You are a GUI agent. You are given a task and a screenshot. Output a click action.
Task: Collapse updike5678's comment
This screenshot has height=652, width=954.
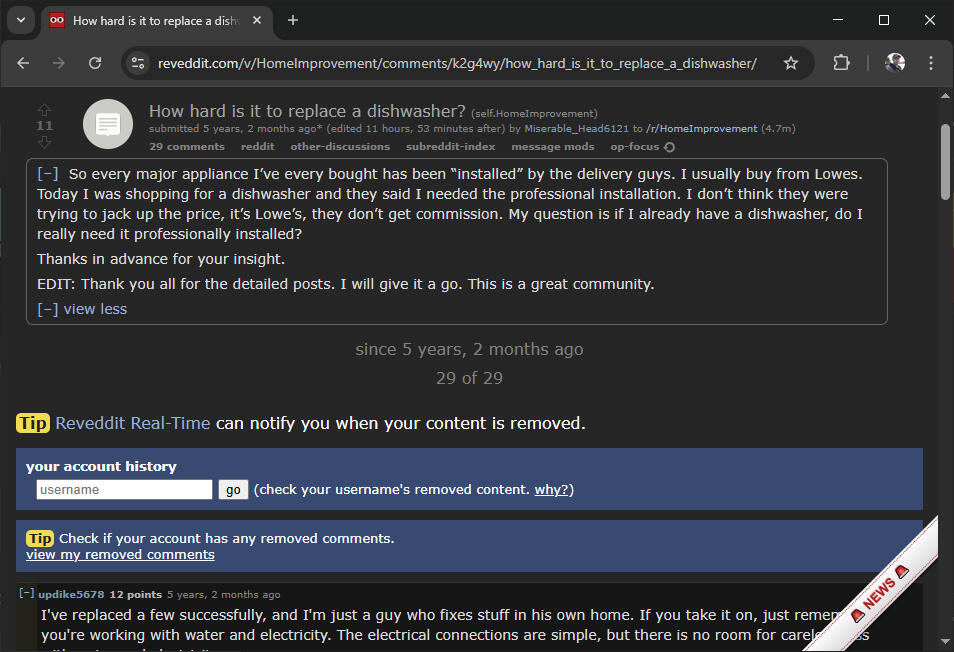(x=27, y=594)
